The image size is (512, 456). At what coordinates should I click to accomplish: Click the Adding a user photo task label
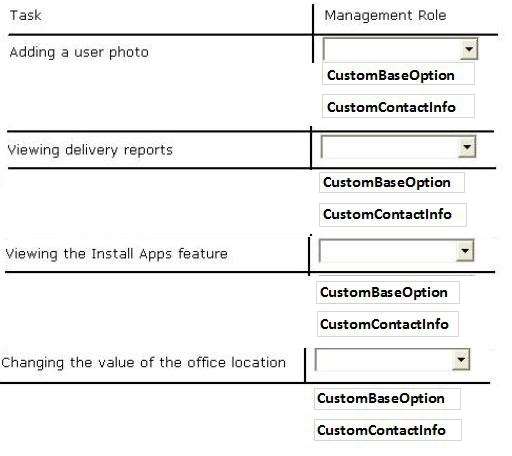[x=79, y=52]
